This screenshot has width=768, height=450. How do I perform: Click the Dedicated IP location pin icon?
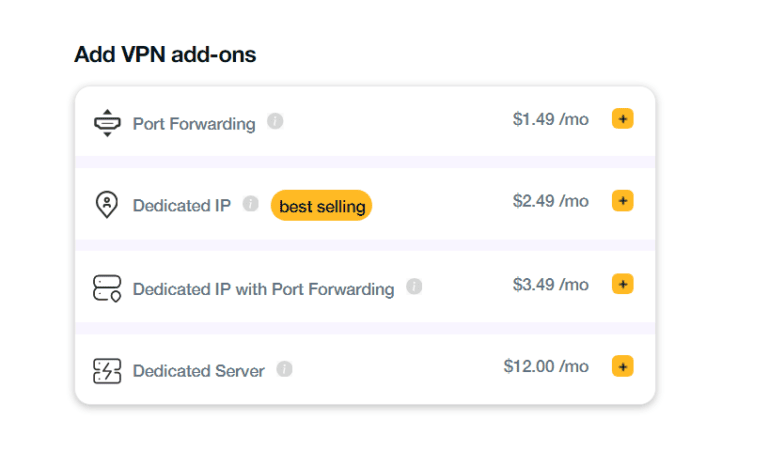click(x=106, y=205)
